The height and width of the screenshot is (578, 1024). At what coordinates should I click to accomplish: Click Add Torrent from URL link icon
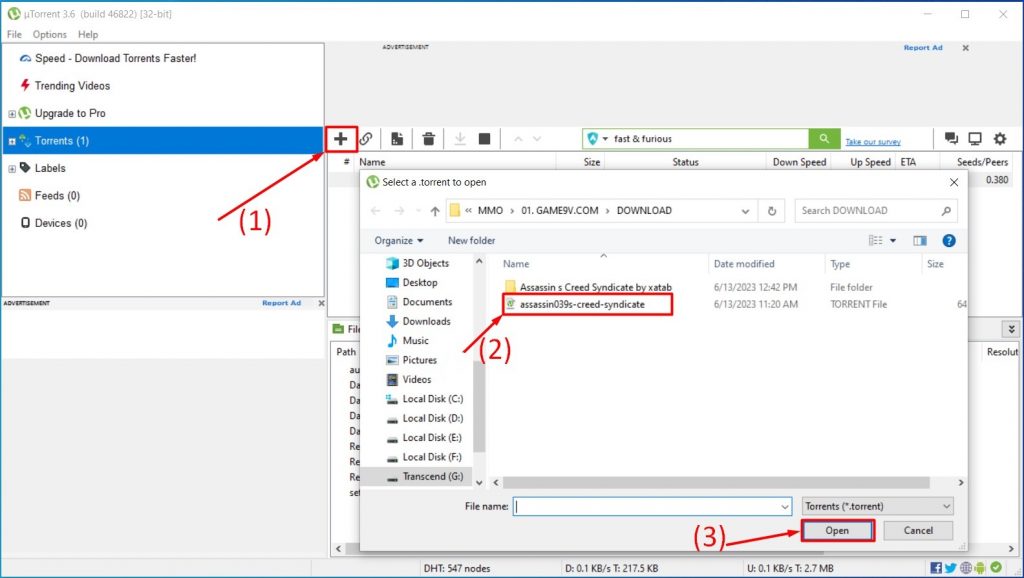[366, 138]
